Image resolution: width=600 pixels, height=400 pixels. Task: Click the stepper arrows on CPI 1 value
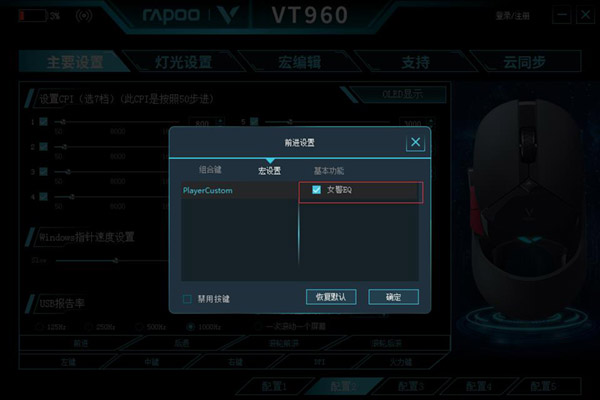[x=220, y=122]
